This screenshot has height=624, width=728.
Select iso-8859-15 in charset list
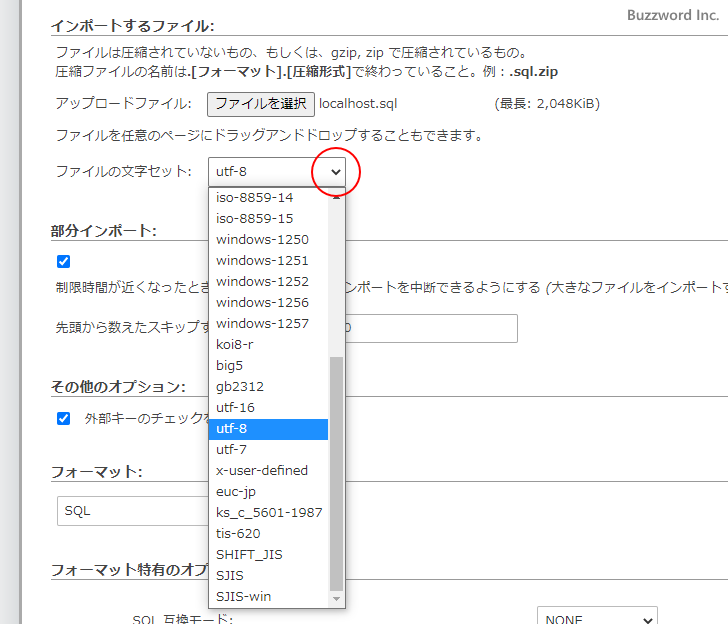click(x=268, y=219)
